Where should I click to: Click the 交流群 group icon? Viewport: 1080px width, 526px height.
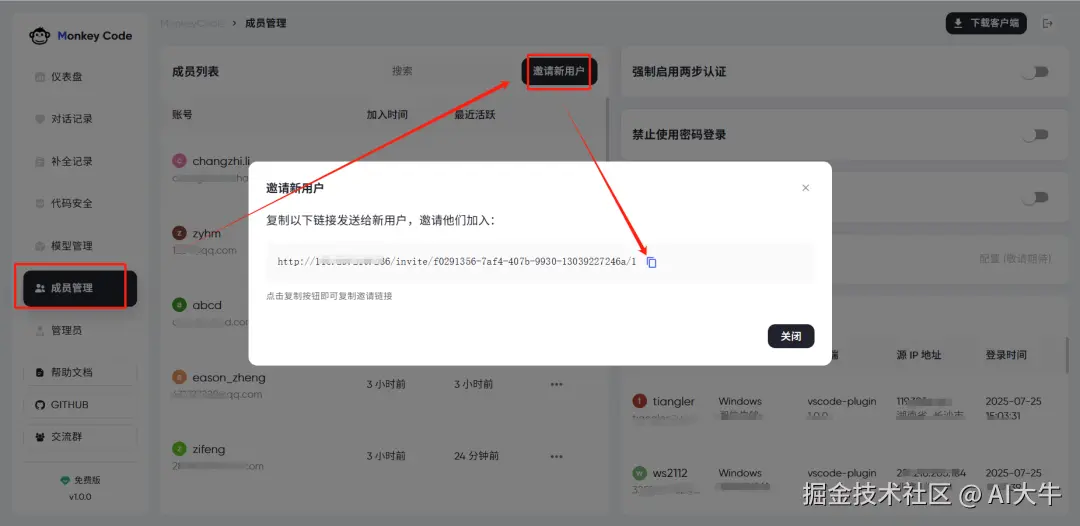pyautogui.click(x=39, y=436)
